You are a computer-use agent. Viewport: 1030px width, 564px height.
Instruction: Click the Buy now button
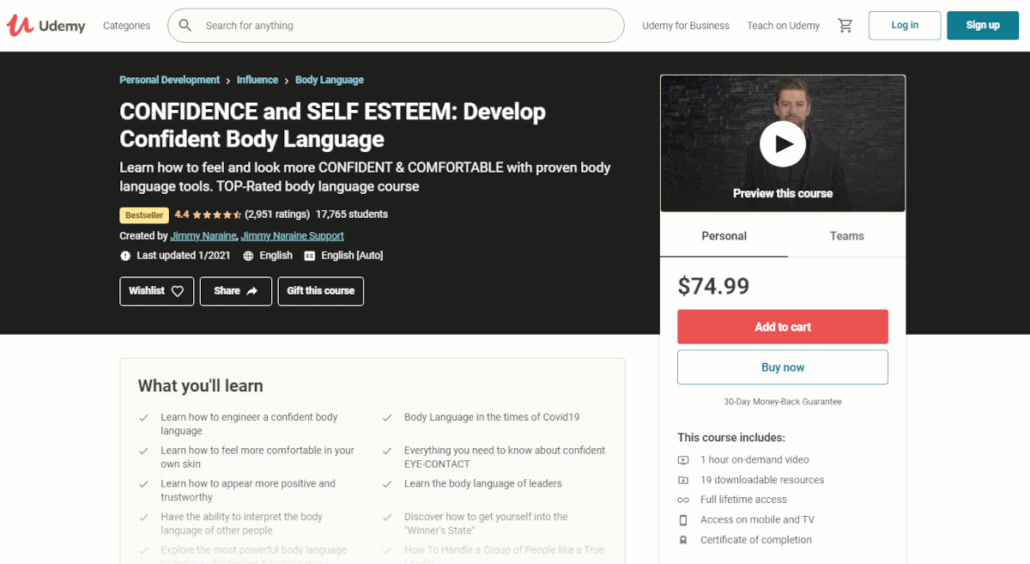[782, 367]
